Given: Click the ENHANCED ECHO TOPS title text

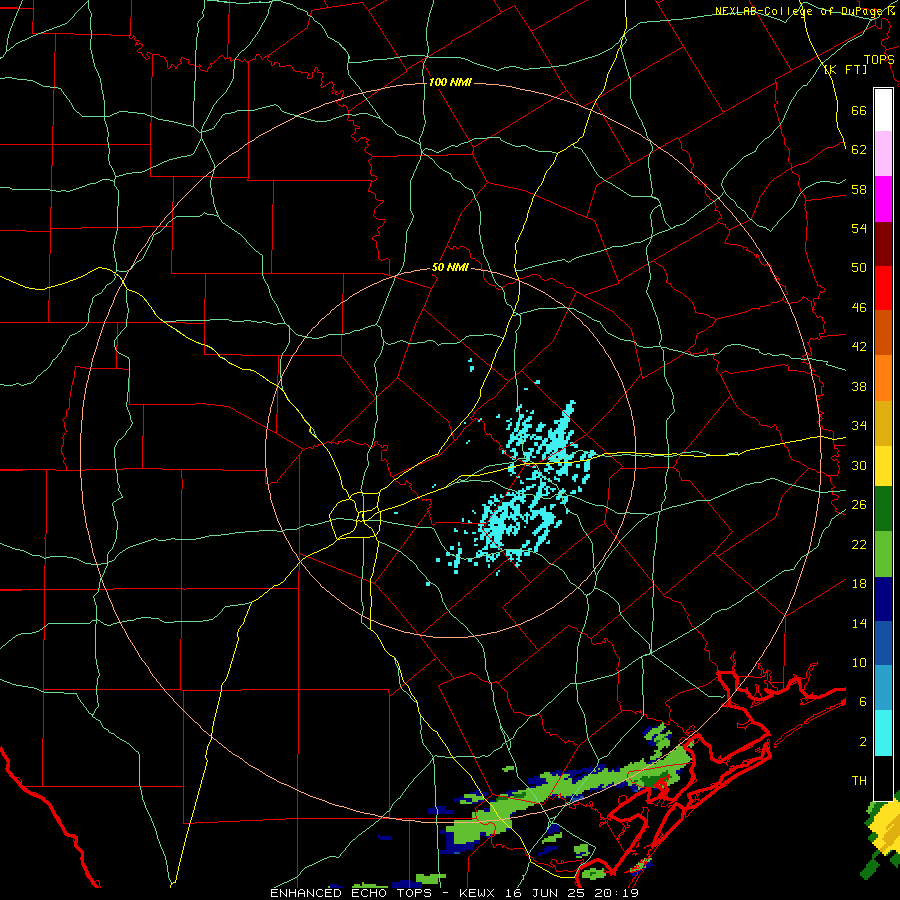Looking at the screenshot, I should tap(351, 893).
